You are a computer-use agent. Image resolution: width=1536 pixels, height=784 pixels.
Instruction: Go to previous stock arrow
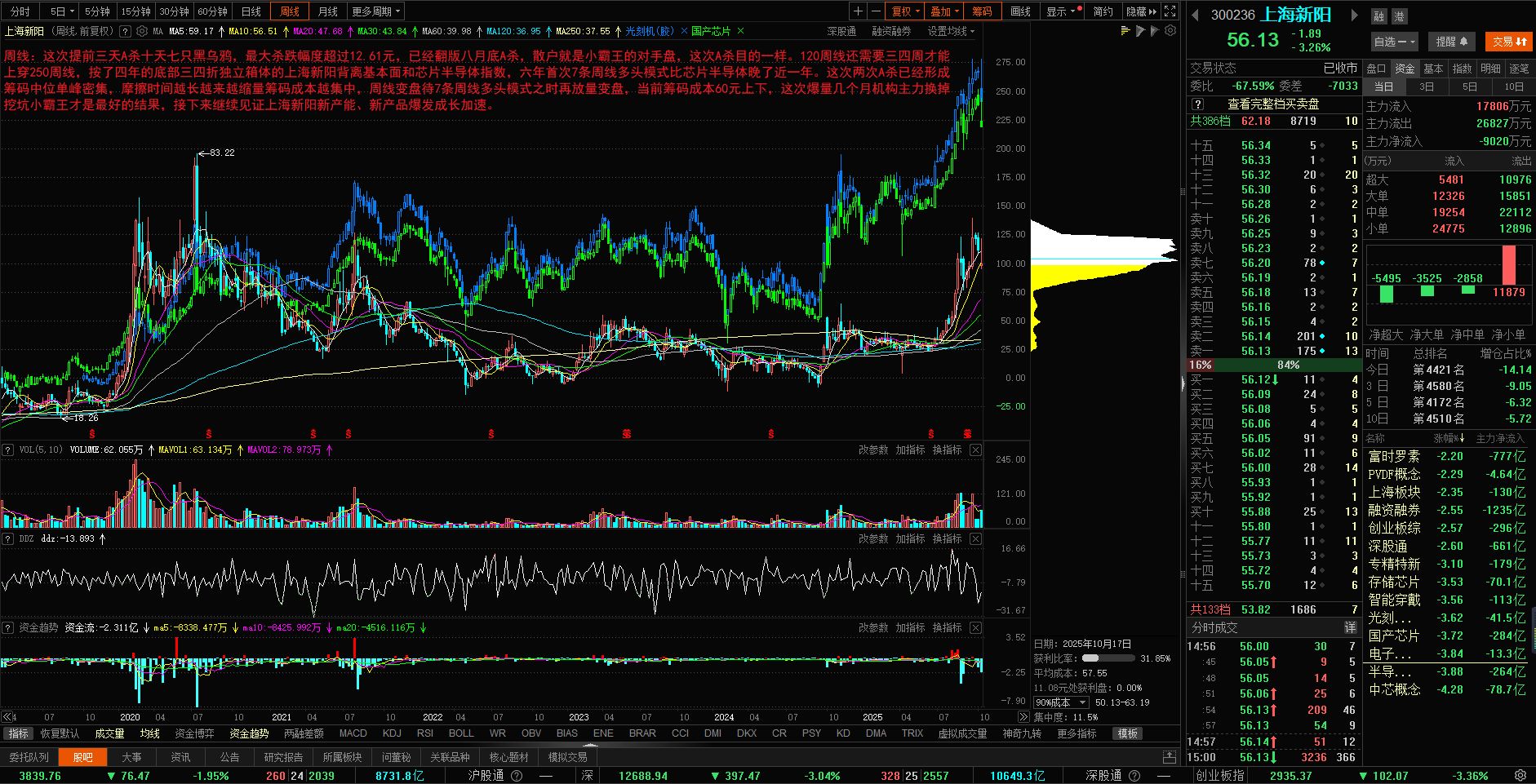pos(1196,15)
